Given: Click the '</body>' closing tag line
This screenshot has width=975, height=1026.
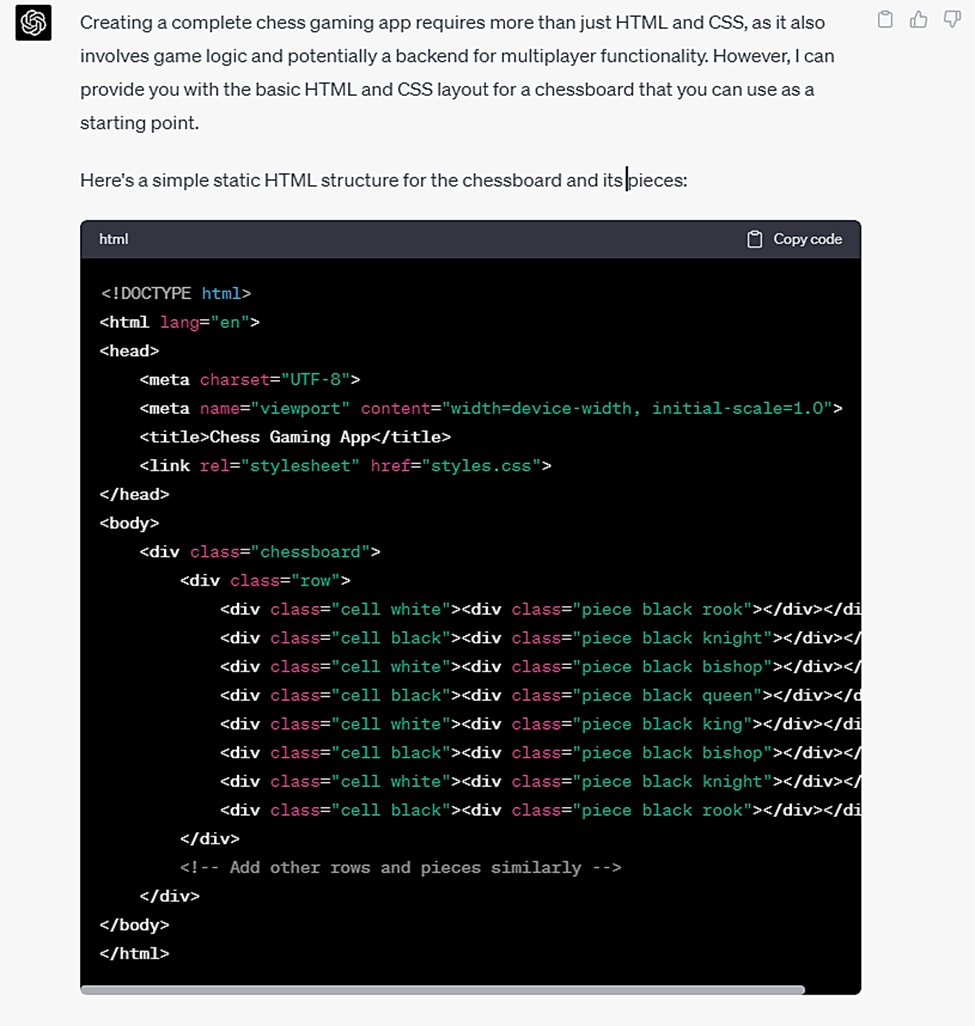Looking at the screenshot, I should [134, 925].
